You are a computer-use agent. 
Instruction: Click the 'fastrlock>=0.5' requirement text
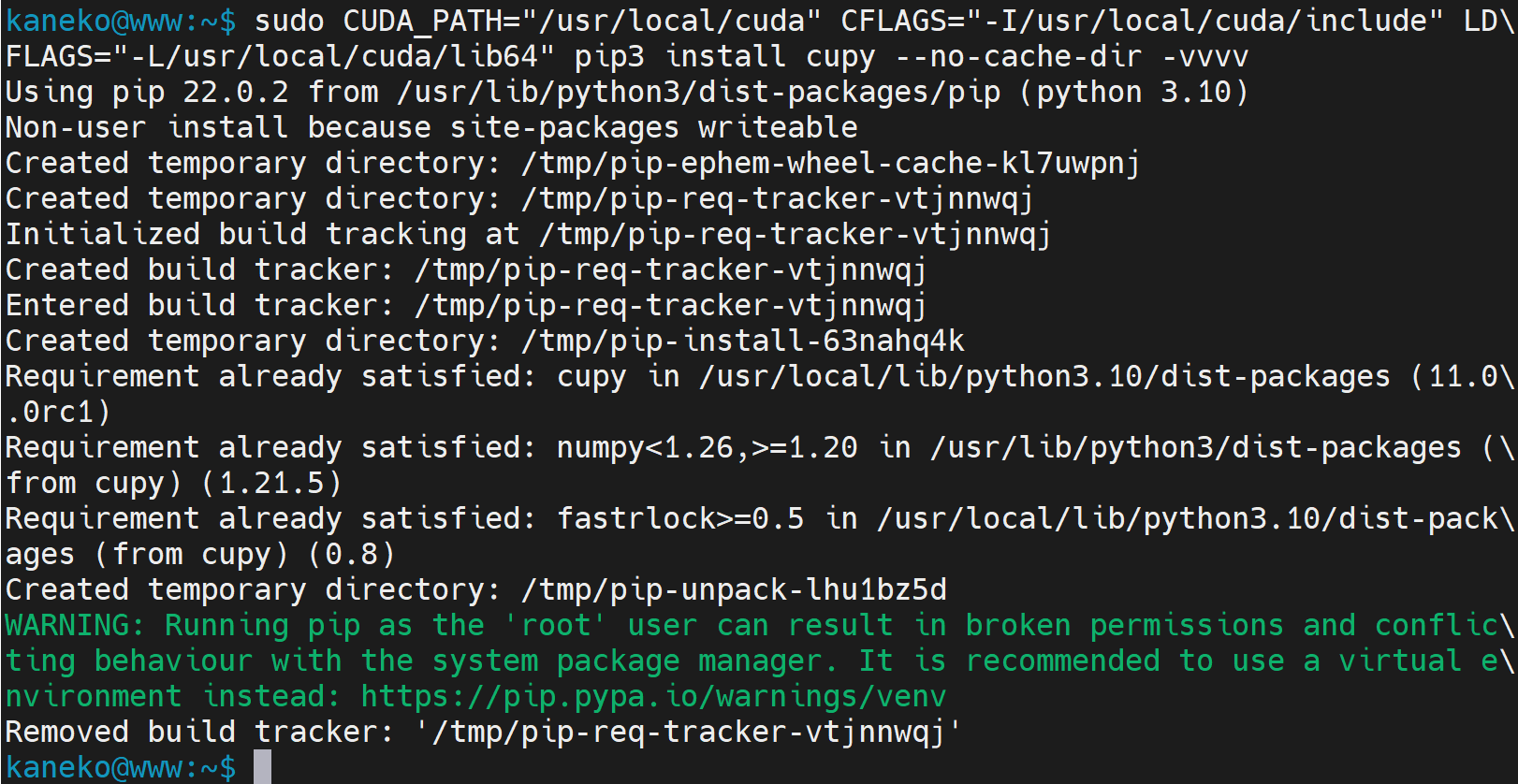[680, 518]
